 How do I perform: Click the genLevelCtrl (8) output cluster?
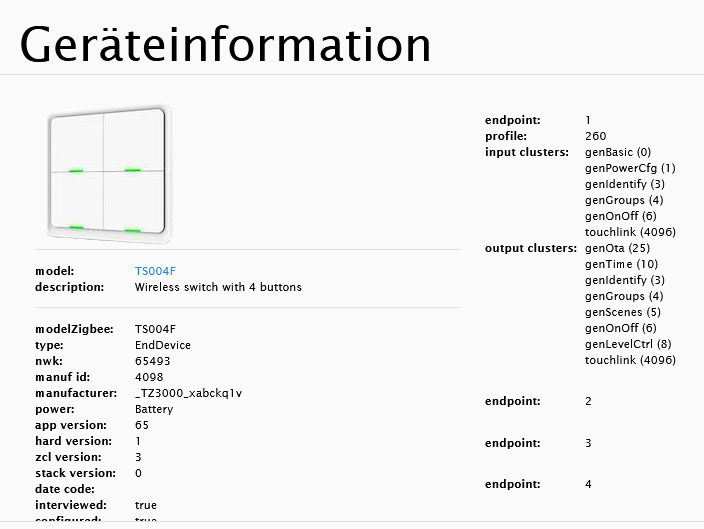tap(628, 344)
